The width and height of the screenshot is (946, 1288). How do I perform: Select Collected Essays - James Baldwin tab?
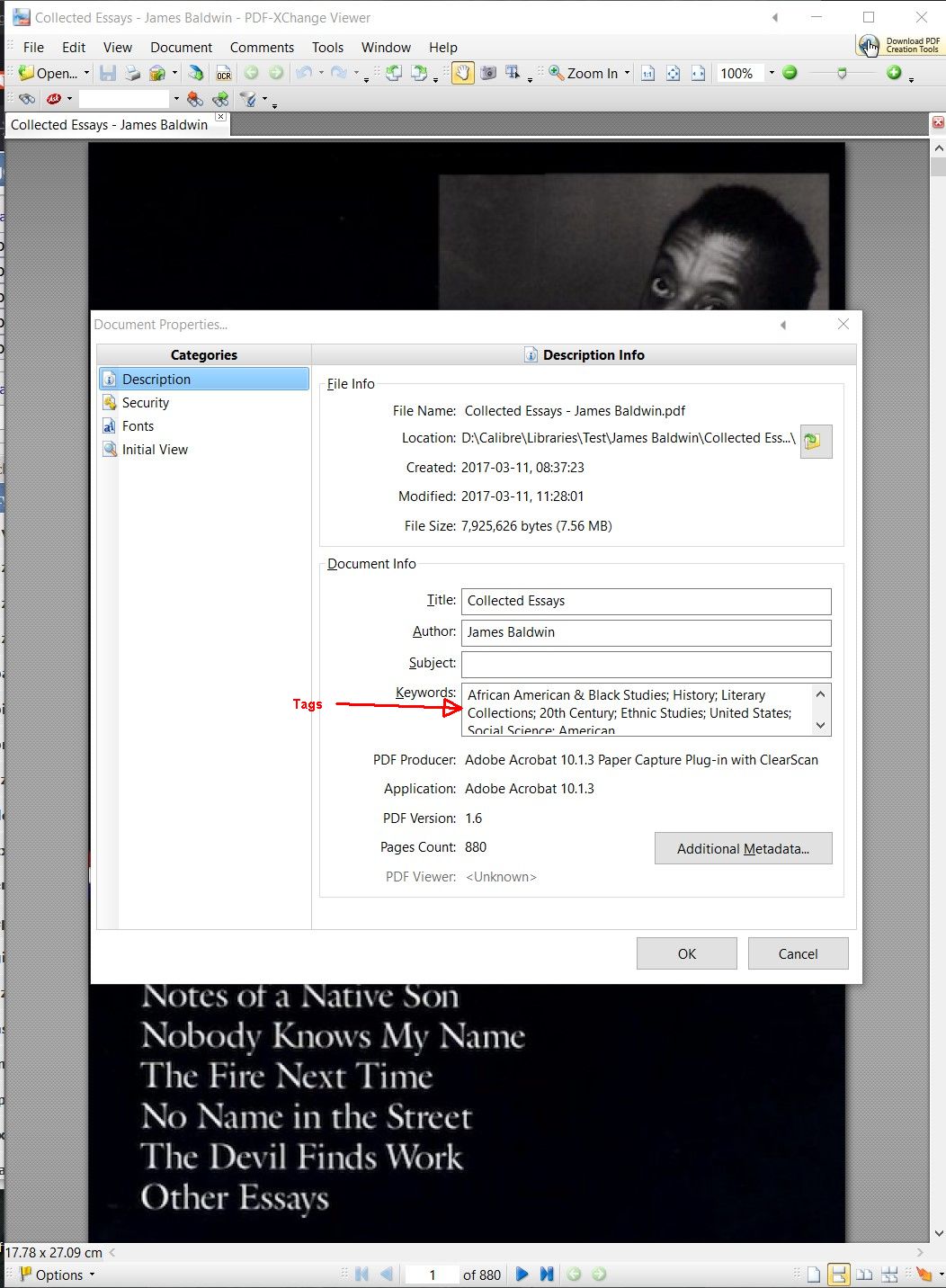pos(109,125)
